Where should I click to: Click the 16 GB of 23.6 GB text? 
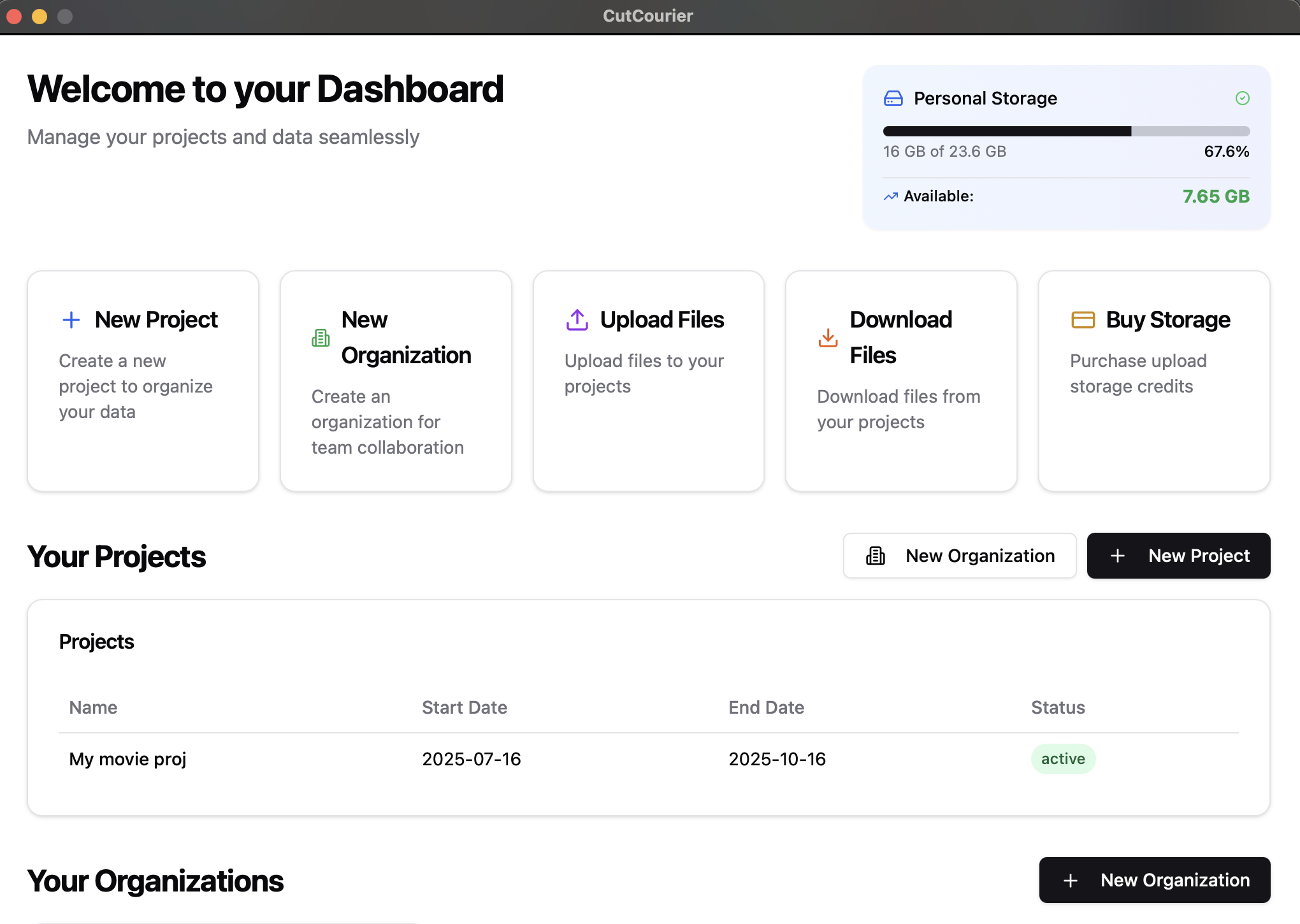tap(944, 152)
